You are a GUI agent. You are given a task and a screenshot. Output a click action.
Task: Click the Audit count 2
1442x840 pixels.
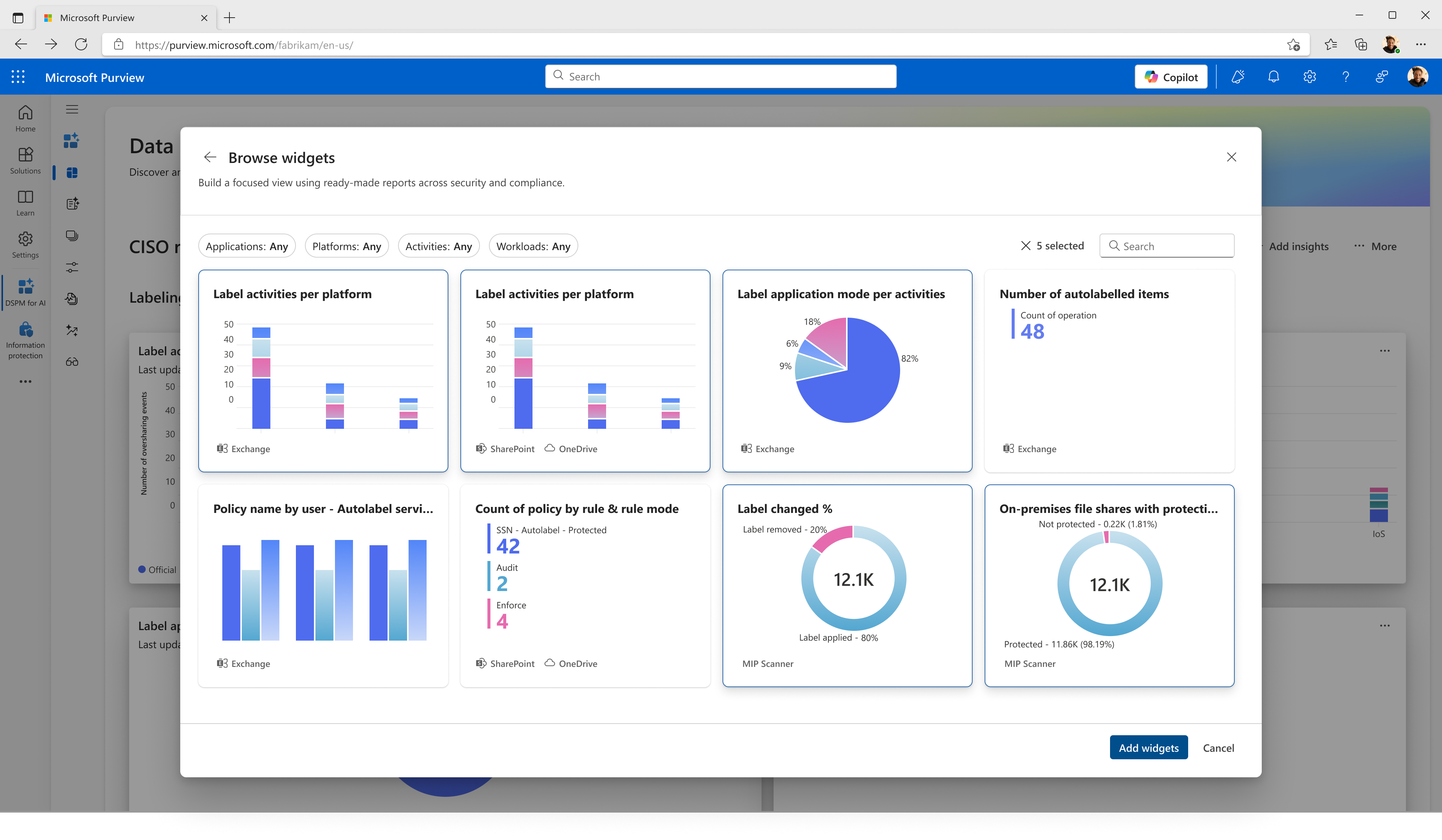pyautogui.click(x=502, y=584)
